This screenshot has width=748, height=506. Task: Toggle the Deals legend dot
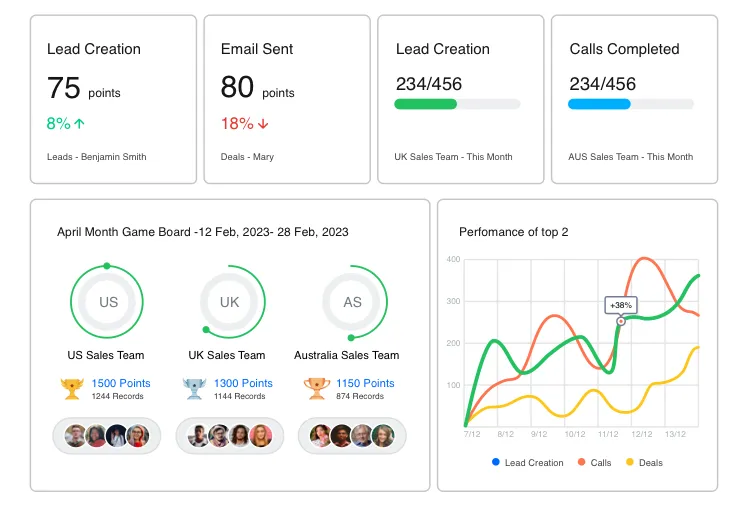[x=630, y=462]
